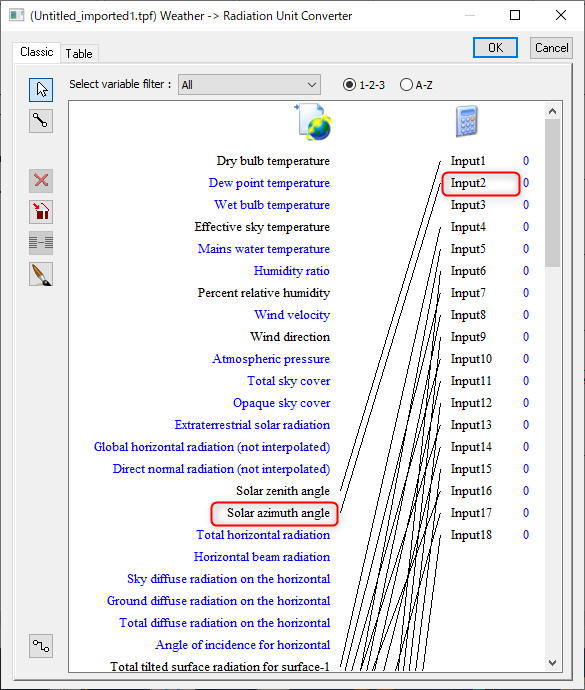This screenshot has width=585, height=690.
Task: Select Global horizontal radiation (not interpolated)
Action: point(212,447)
